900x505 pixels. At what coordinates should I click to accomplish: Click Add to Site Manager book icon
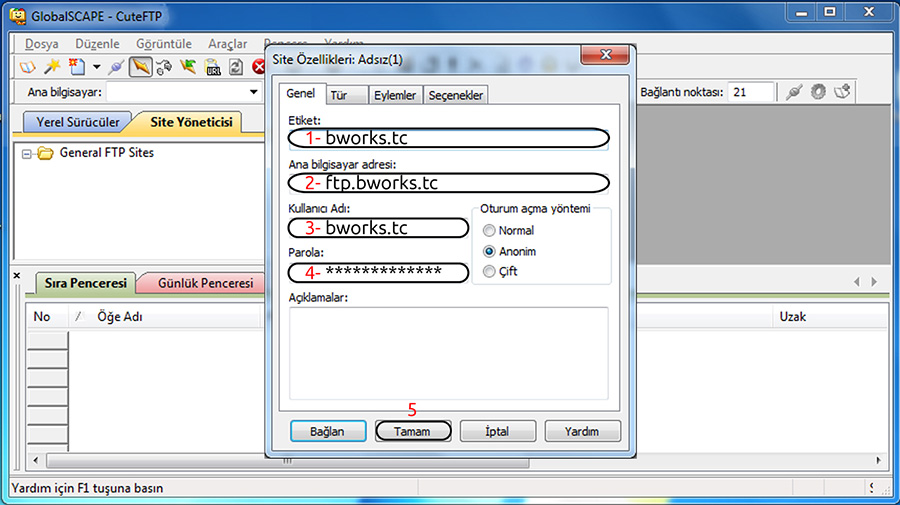pyautogui.click(x=842, y=92)
